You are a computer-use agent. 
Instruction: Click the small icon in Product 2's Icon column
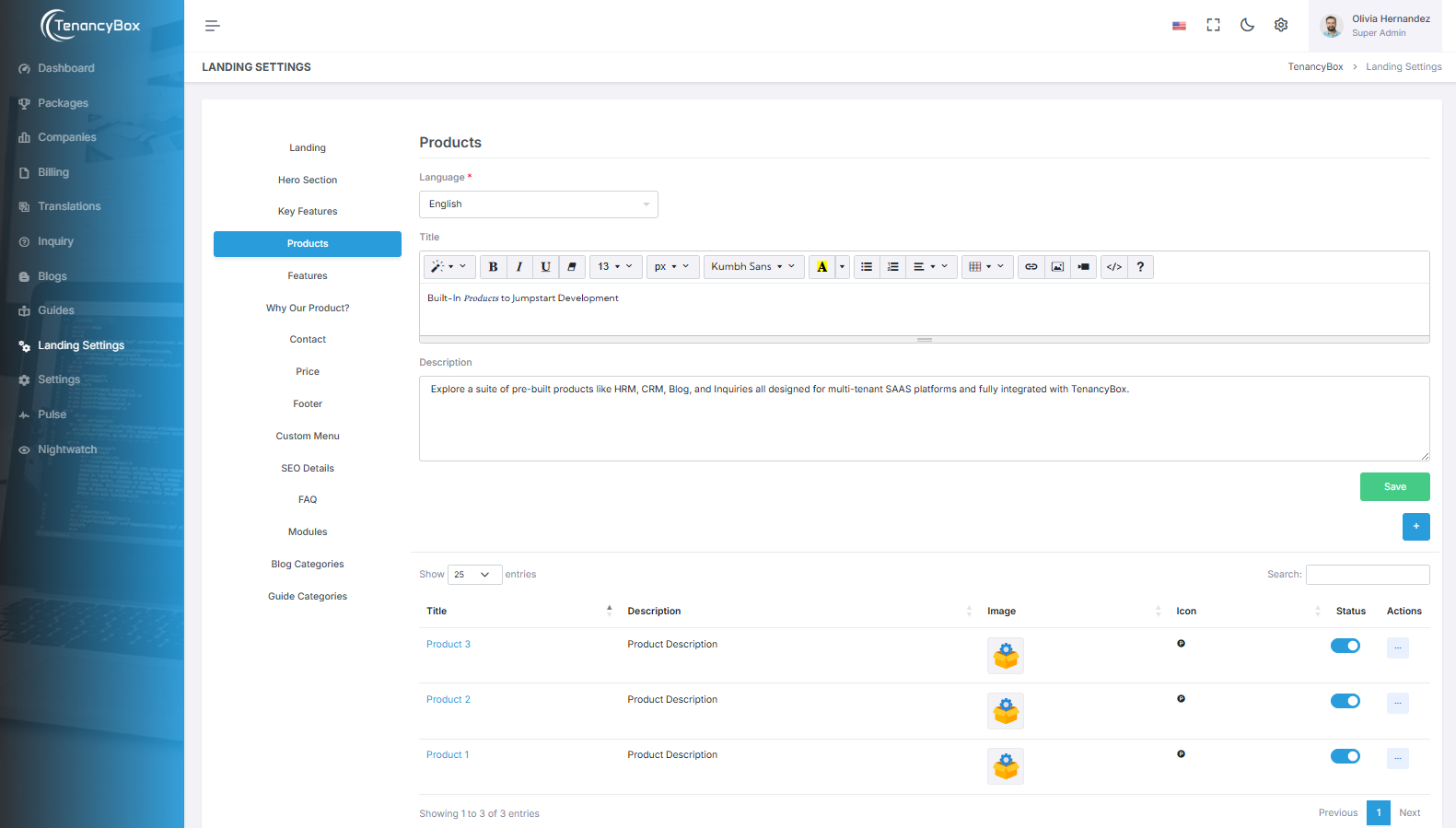coord(1181,699)
